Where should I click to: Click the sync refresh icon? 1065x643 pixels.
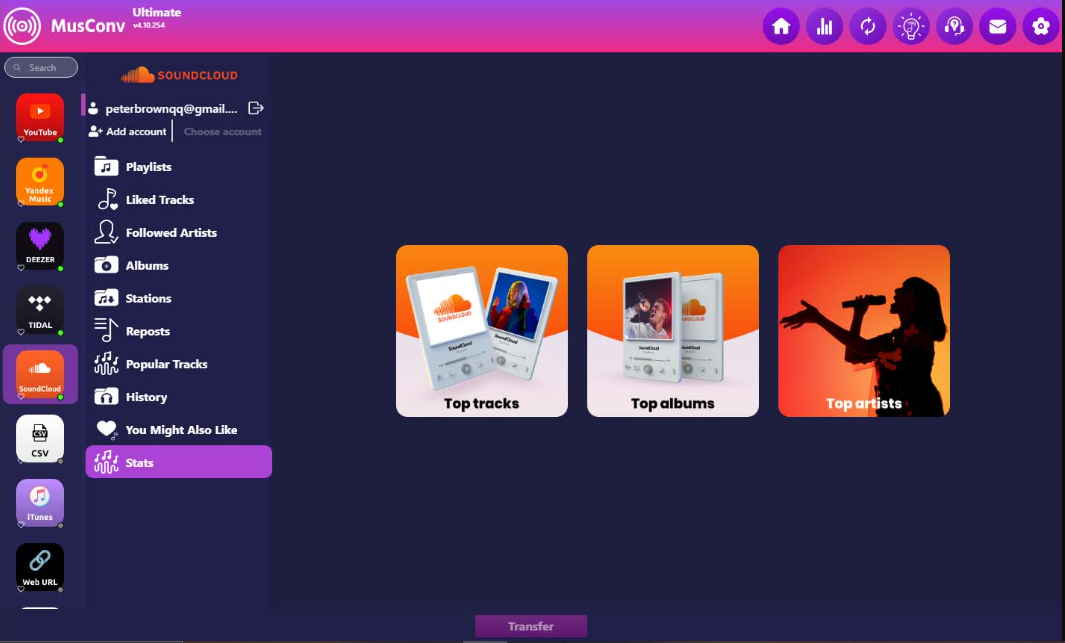(868, 26)
